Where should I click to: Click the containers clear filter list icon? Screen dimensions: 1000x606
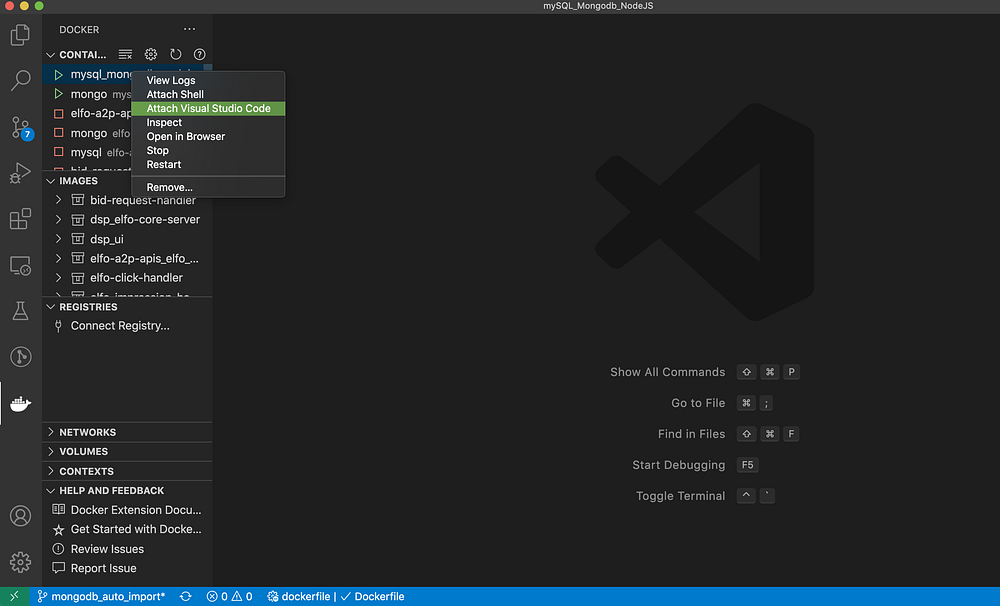click(x=126, y=54)
